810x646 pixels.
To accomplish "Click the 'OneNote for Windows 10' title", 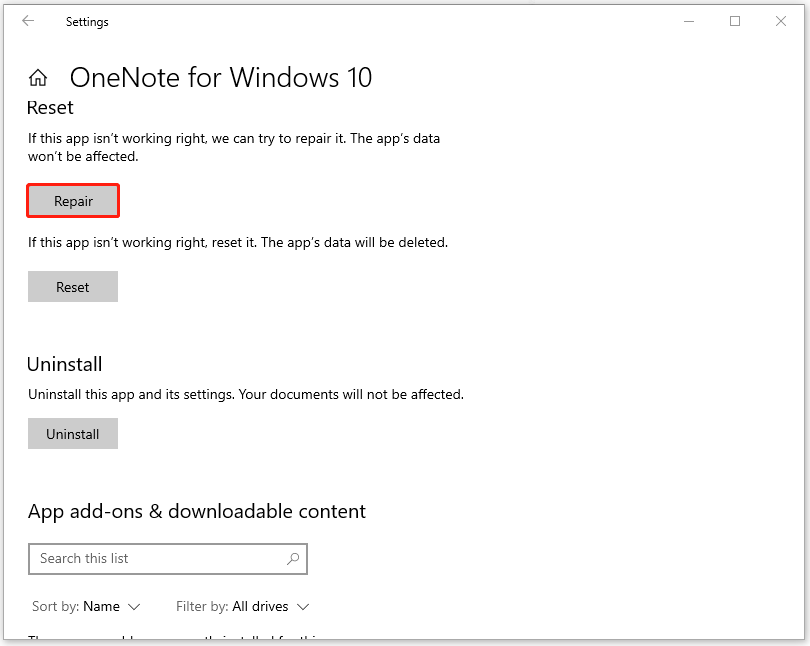I will click(x=221, y=78).
